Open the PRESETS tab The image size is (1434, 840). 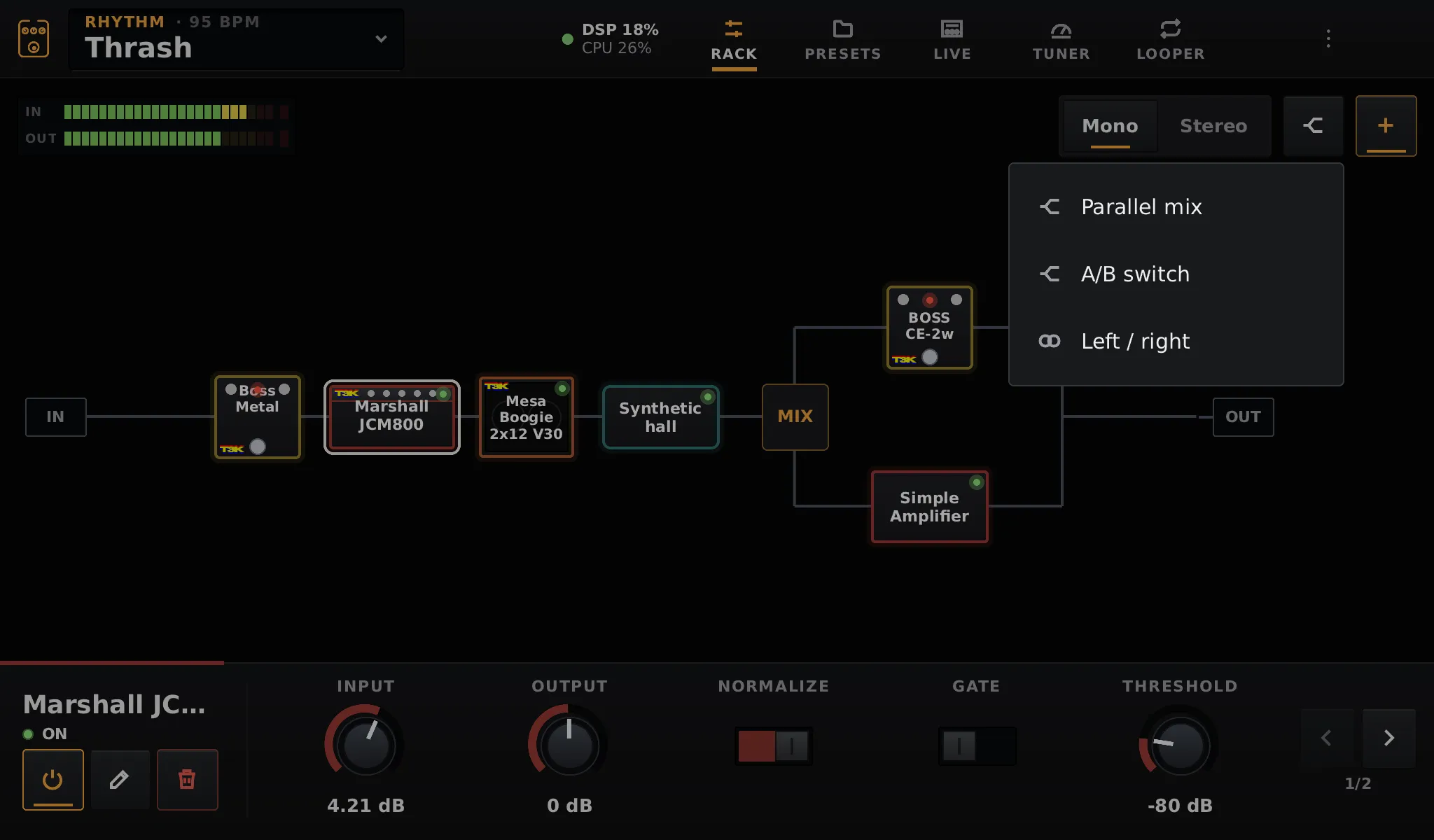coord(843,40)
